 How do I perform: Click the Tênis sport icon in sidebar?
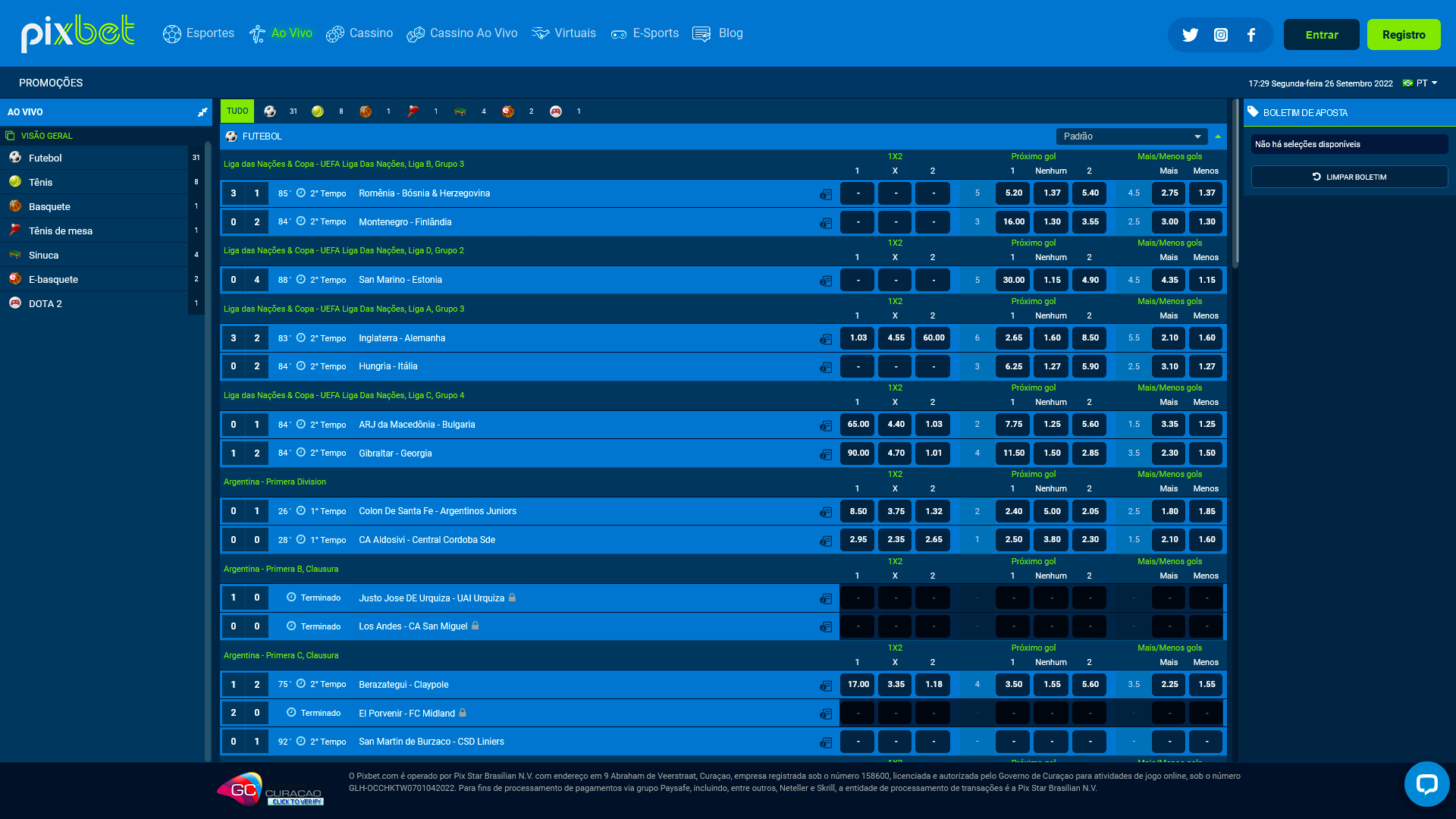tap(15, 182)
